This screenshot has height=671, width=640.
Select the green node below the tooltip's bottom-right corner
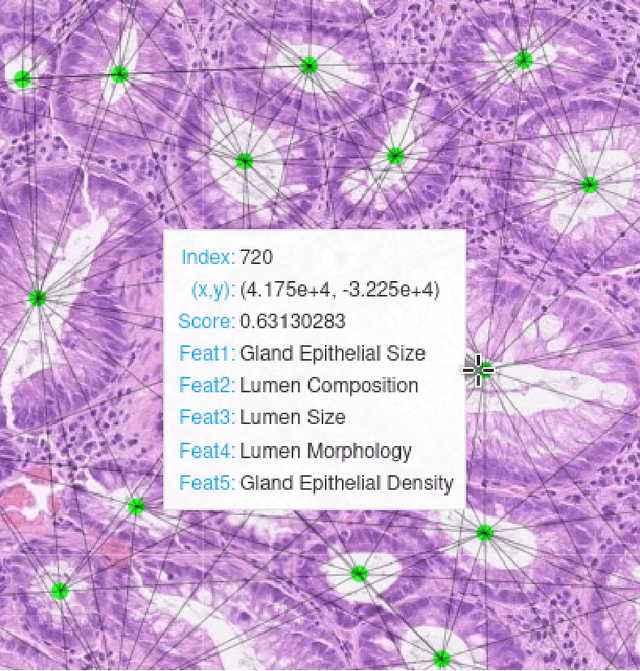tap(485, 532)
